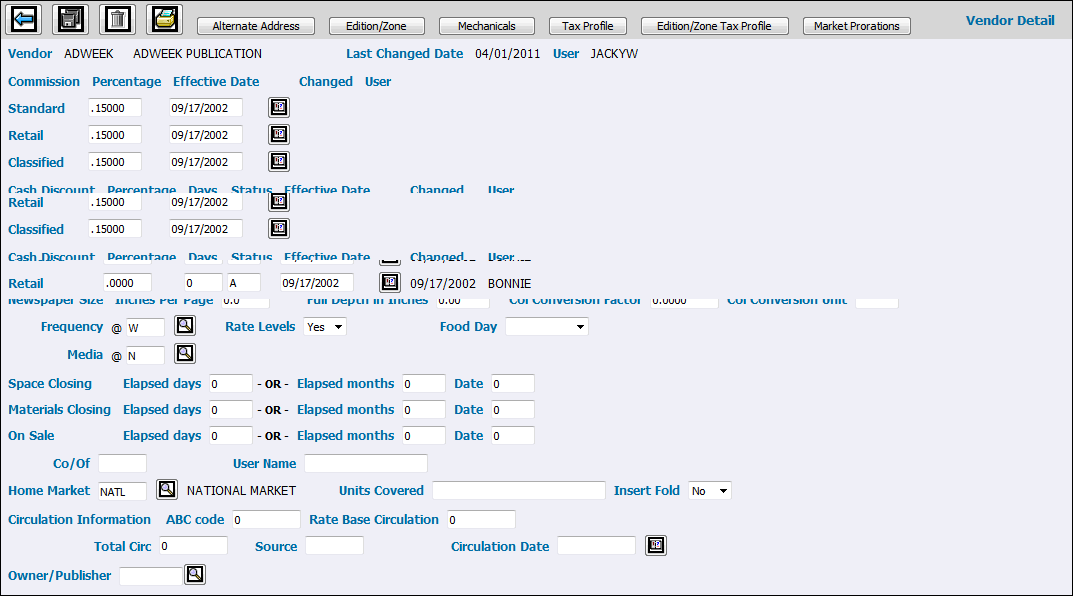Screen dimensions: 1073x596
Task: Open the Alternate Address section
Action: click(256, 26)
